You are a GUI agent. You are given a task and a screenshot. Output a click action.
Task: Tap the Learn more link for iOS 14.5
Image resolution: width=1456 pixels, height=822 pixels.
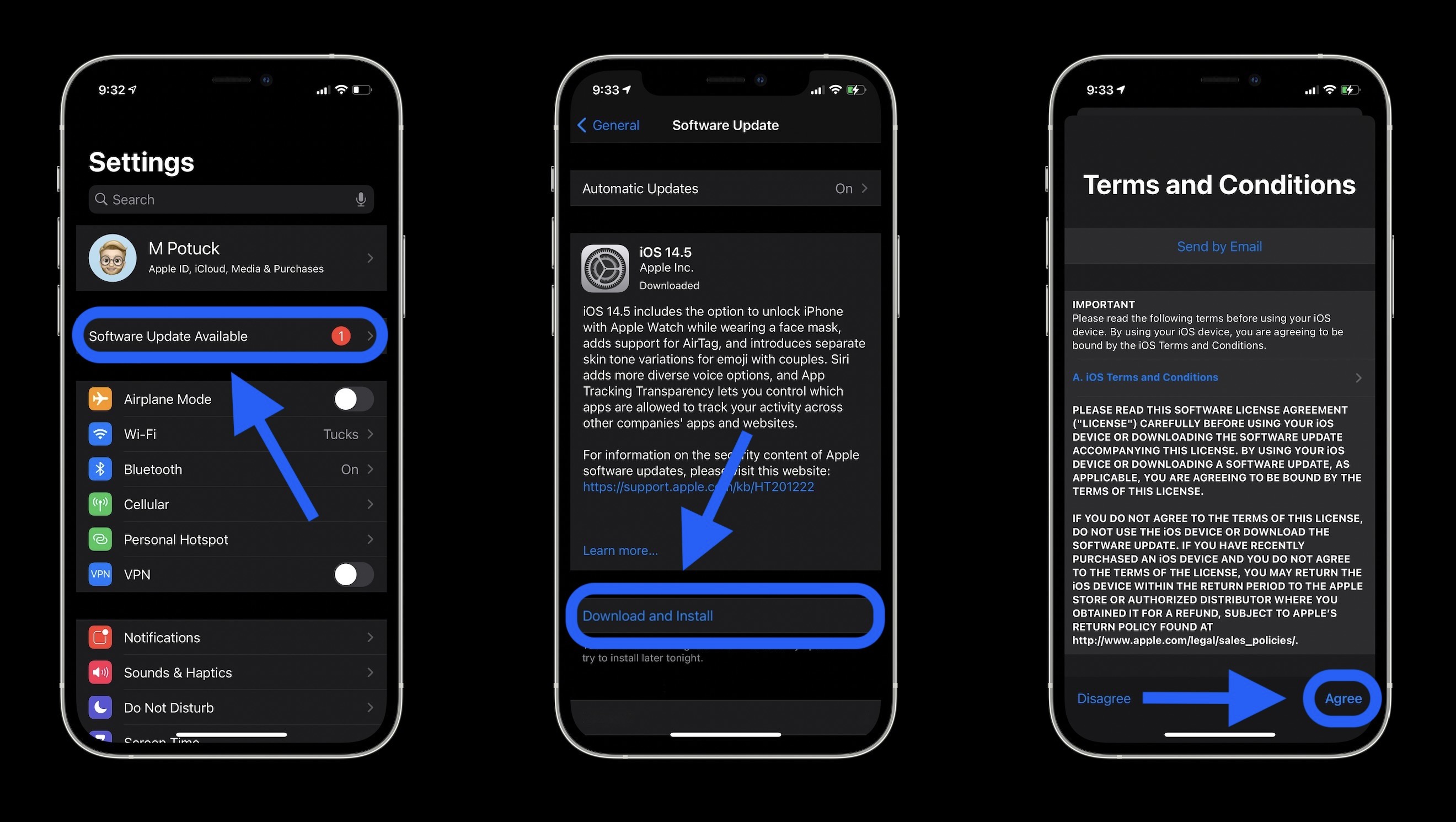coord(619,550)
